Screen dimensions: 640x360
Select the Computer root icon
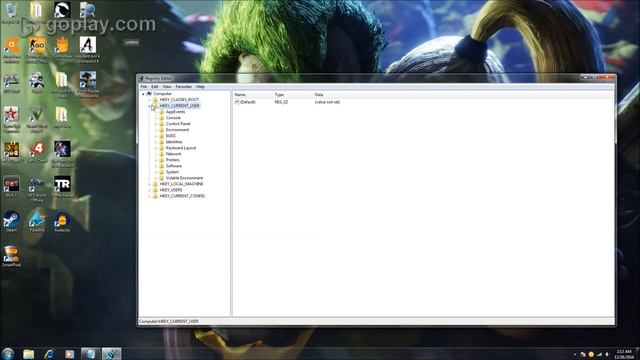click(x=149, y=94)
